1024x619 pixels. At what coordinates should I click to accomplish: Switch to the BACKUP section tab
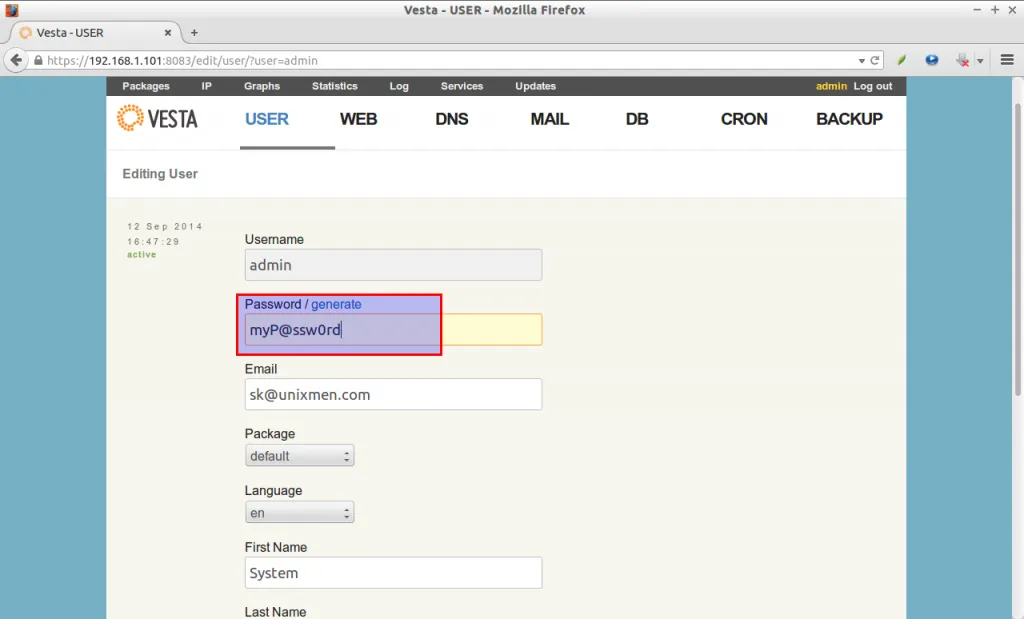point(849,119)
